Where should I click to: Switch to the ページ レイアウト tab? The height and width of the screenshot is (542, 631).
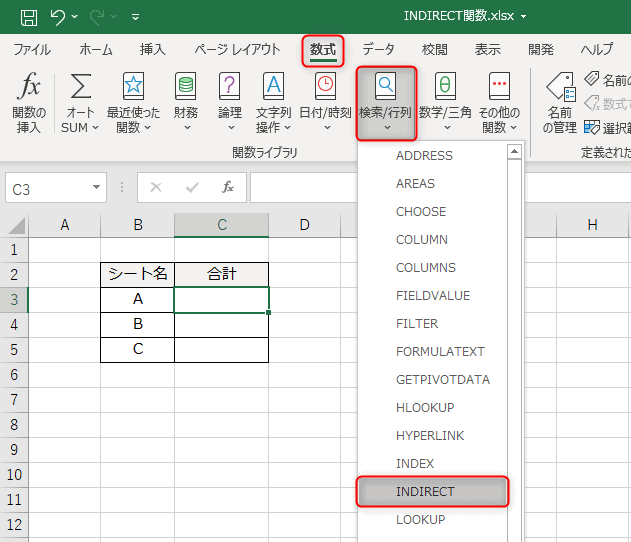(x=237, y=49)
